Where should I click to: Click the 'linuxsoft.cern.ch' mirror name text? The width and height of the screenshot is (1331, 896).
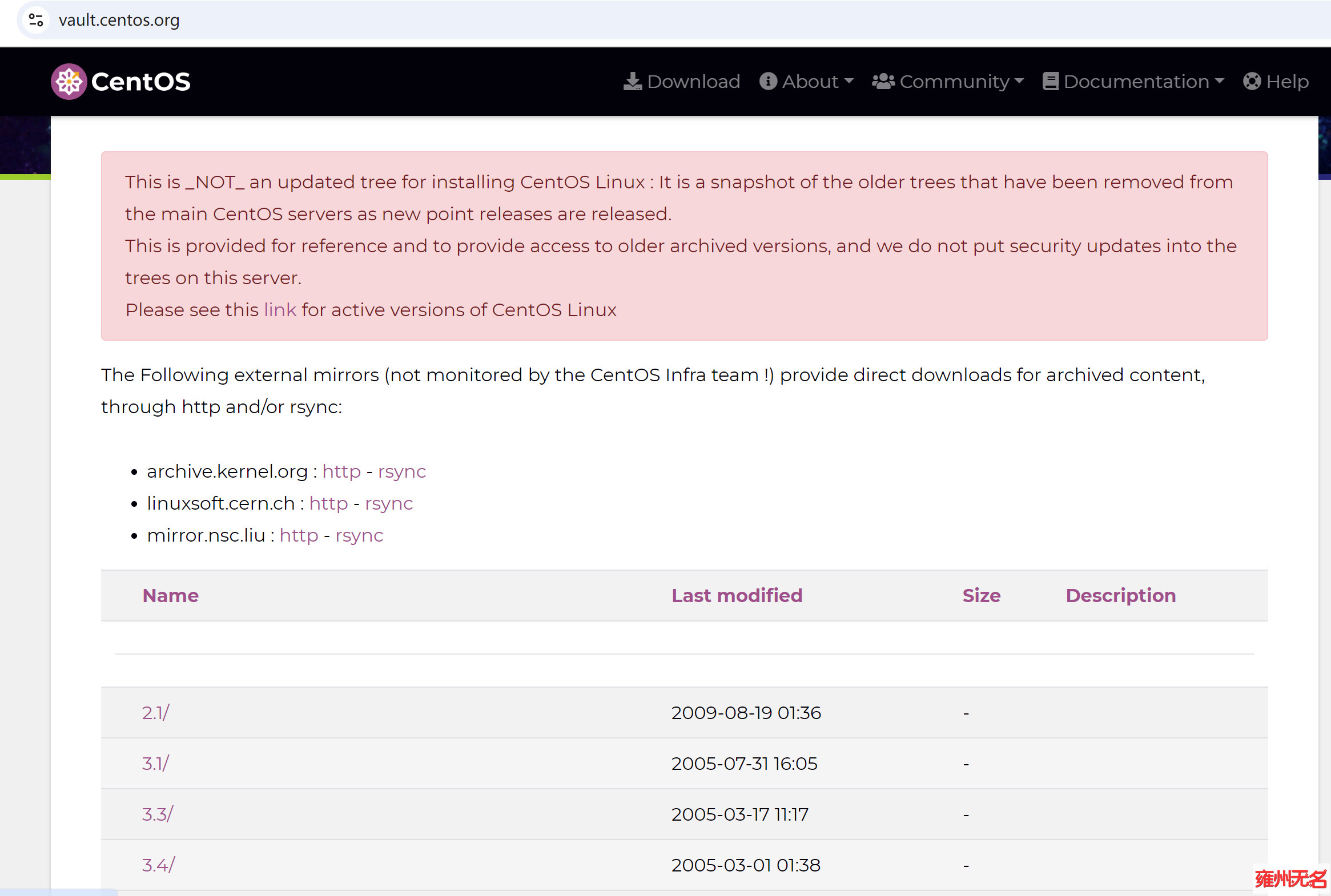point(220,503)
